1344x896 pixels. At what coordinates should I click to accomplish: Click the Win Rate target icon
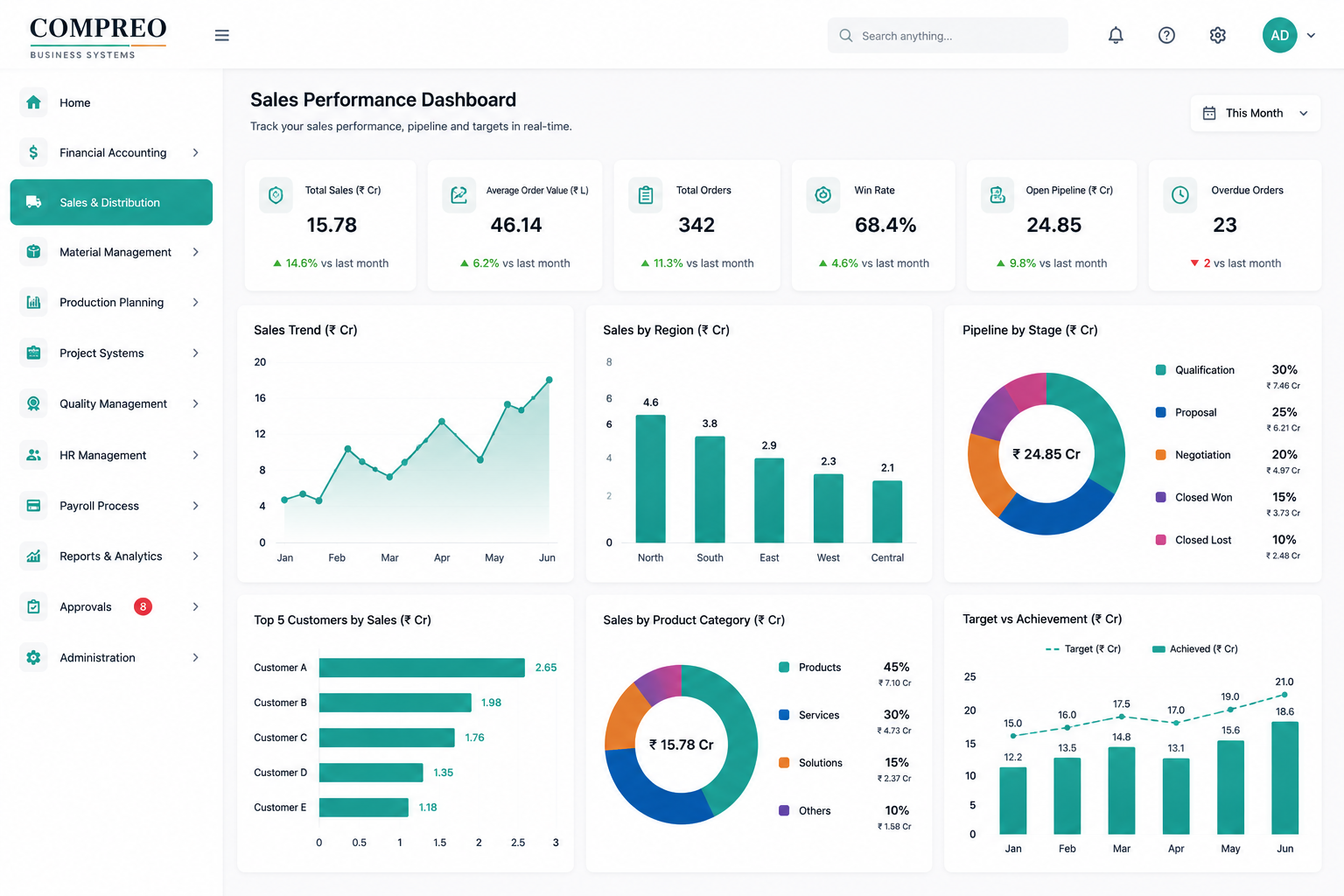823,195
